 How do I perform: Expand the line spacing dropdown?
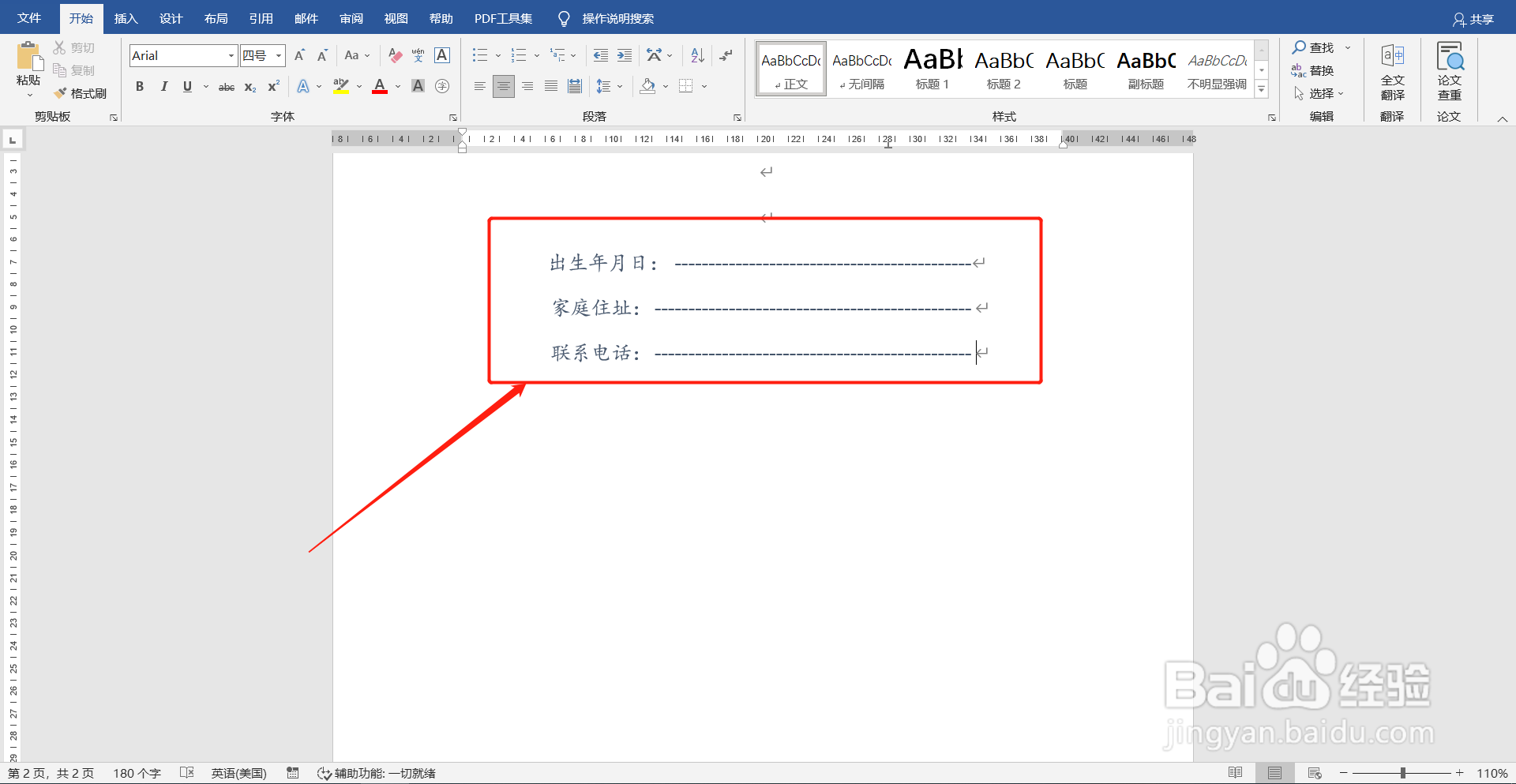tap(620, 86)
